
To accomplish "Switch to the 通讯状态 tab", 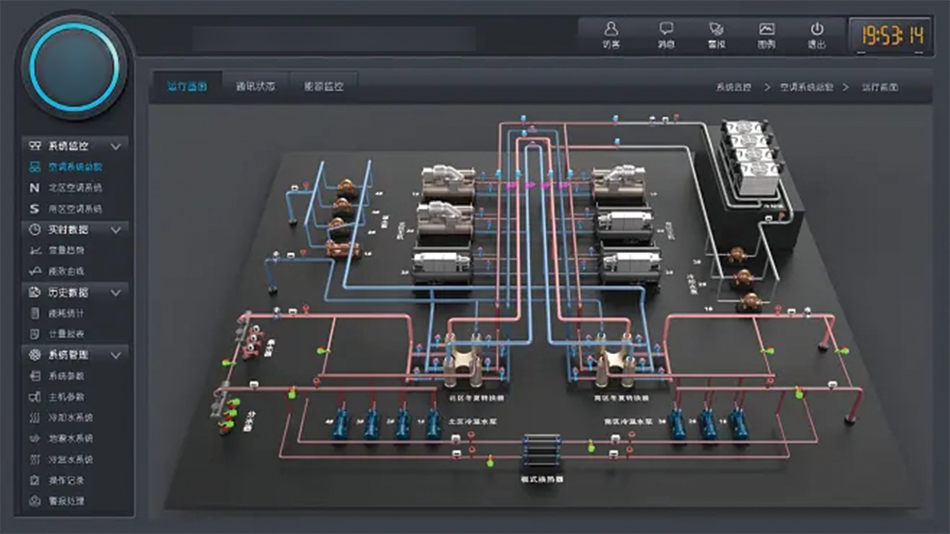I will click(x=256, y=87).
